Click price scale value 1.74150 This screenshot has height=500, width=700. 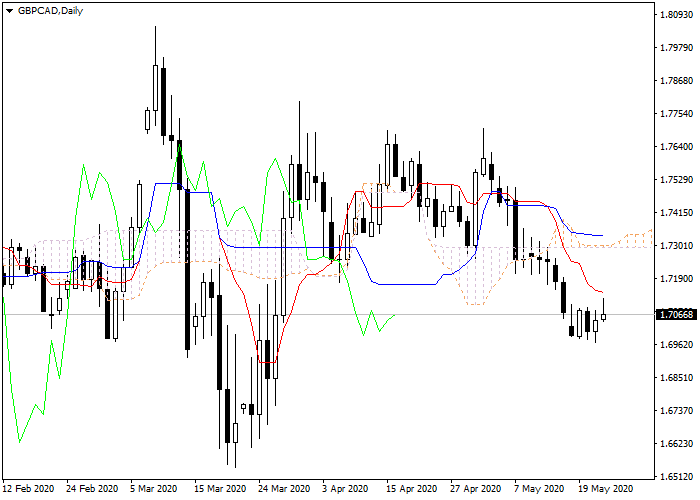[676, 213]
